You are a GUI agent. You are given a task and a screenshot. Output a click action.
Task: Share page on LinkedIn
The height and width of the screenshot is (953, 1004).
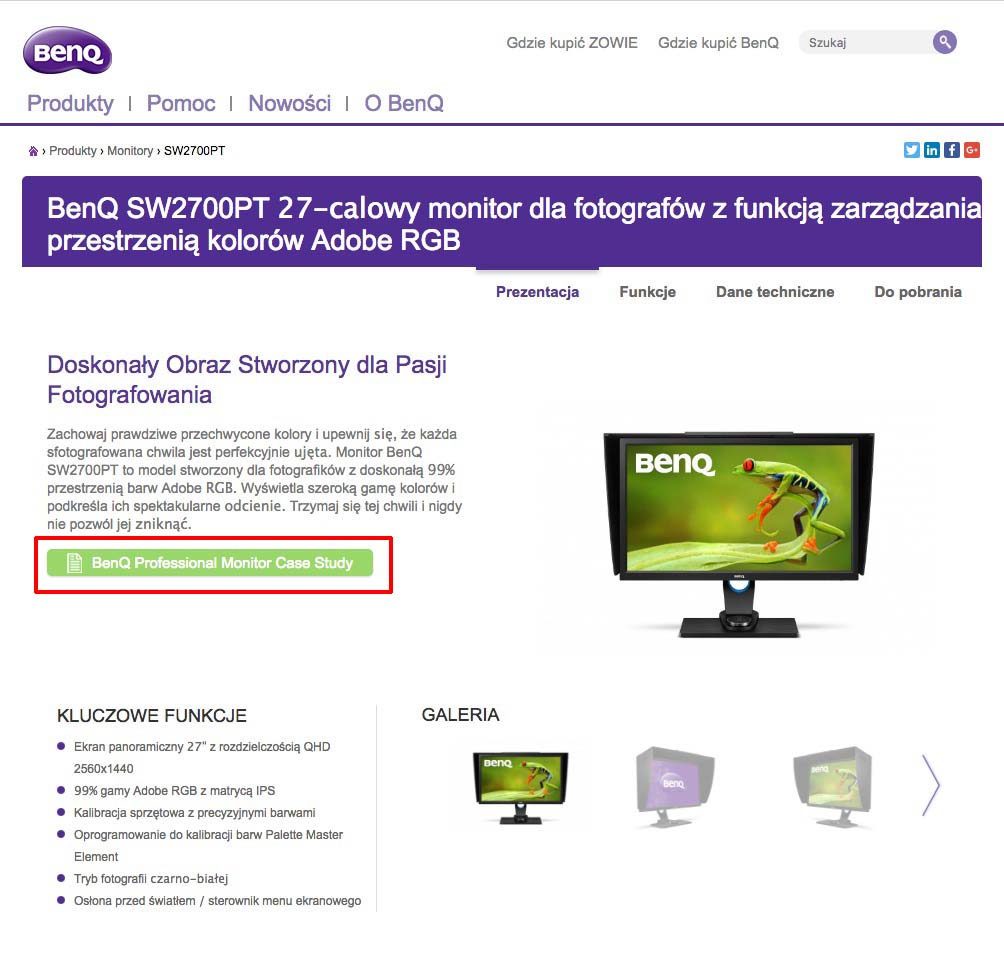coord(931,150)
